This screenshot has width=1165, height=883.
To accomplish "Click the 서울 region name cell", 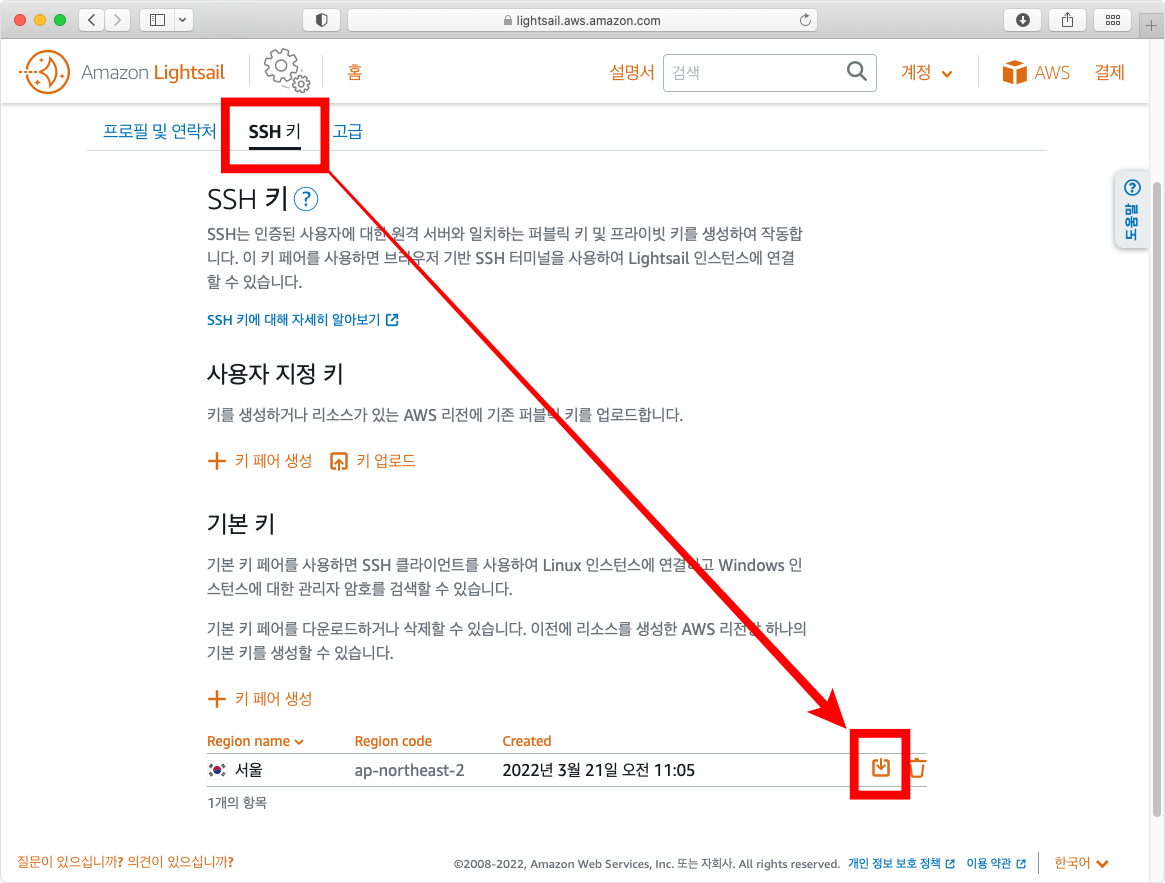I will point(236,770).
